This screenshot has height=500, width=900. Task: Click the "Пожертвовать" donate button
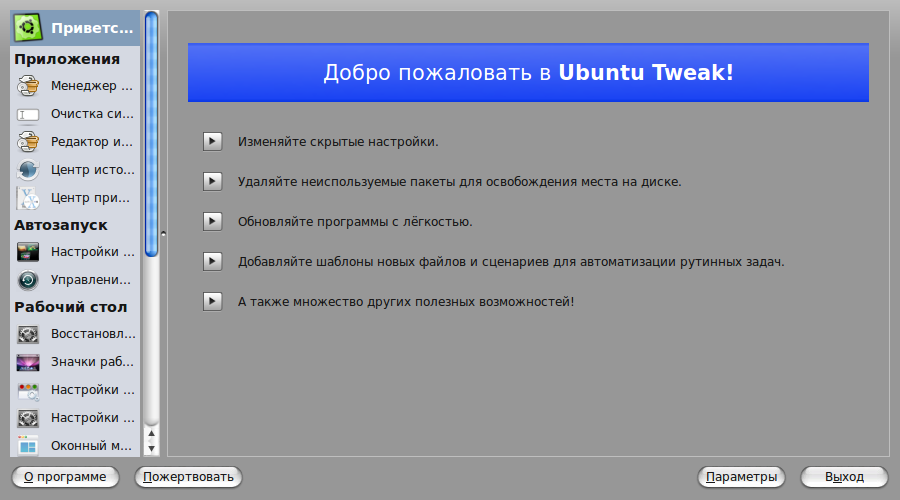point(188,477)
